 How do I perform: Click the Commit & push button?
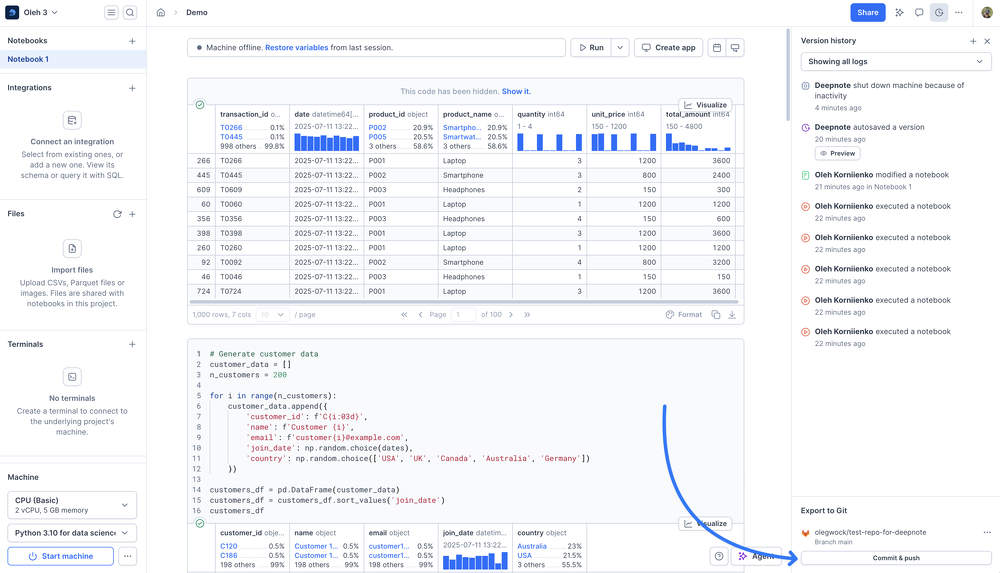click(x=896, y=558)
